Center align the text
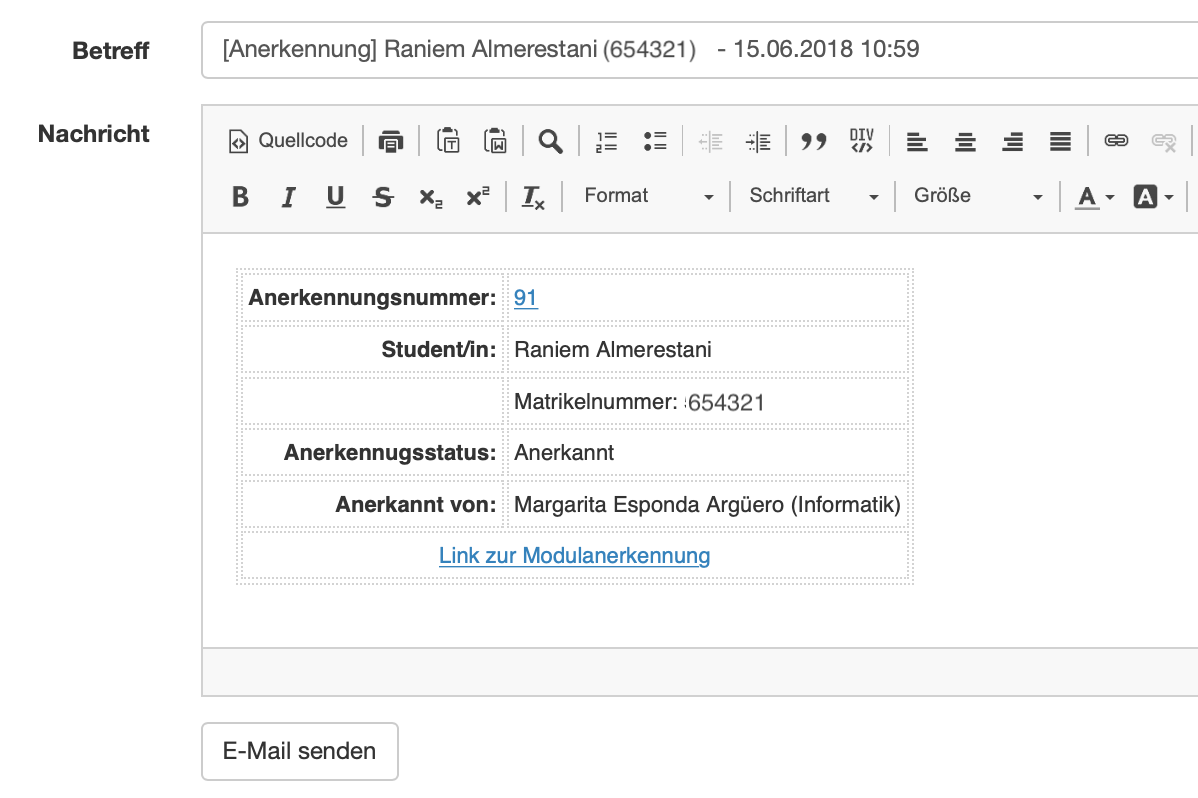Viewport: 1198px width, 798px height. coord(965,141)
